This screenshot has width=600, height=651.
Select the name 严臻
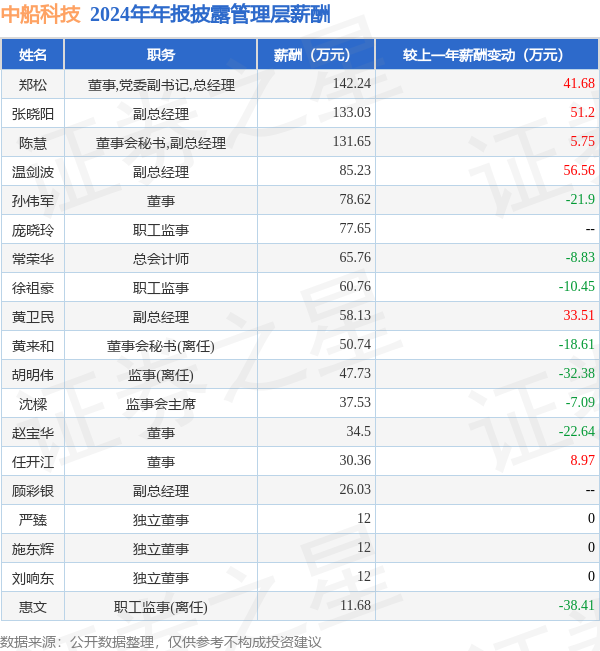pos(33,520)
